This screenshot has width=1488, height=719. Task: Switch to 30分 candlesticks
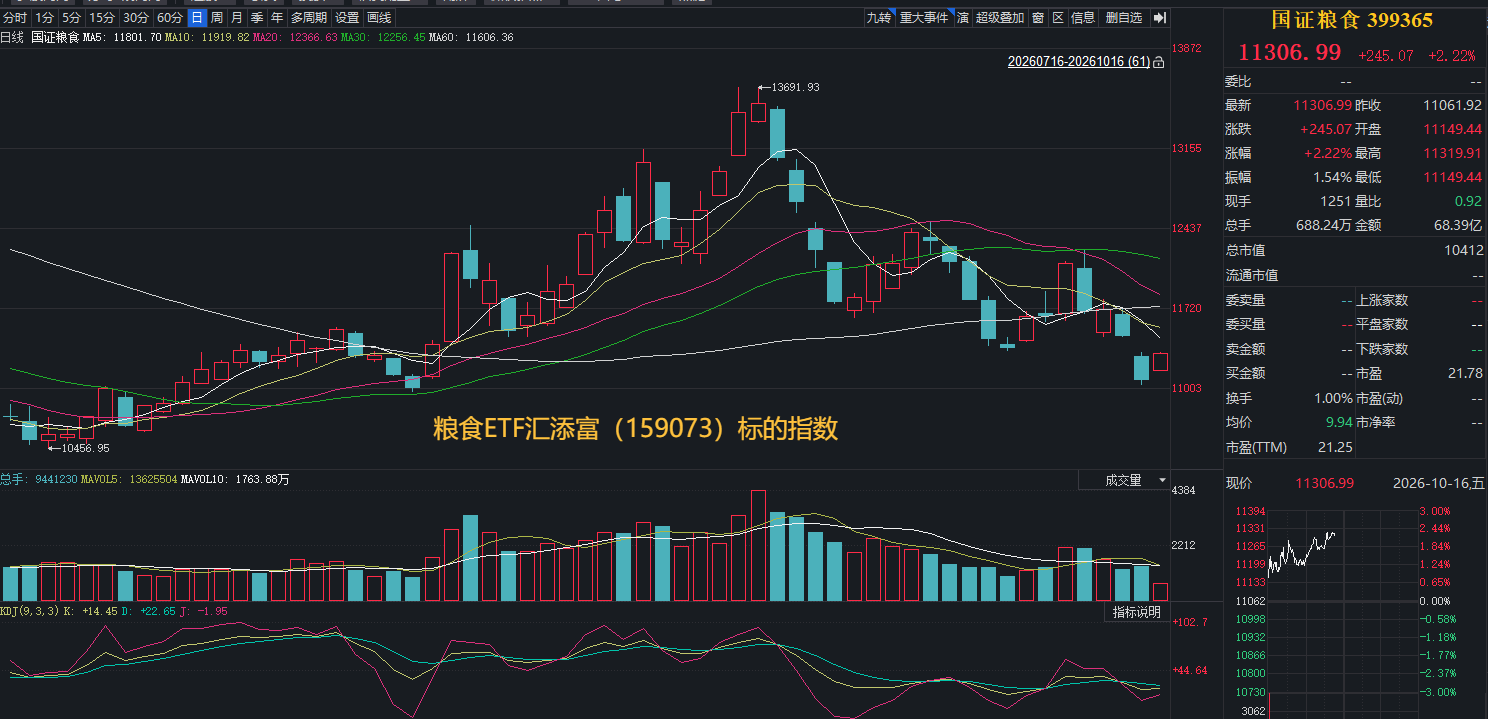[x=136, y=18]
